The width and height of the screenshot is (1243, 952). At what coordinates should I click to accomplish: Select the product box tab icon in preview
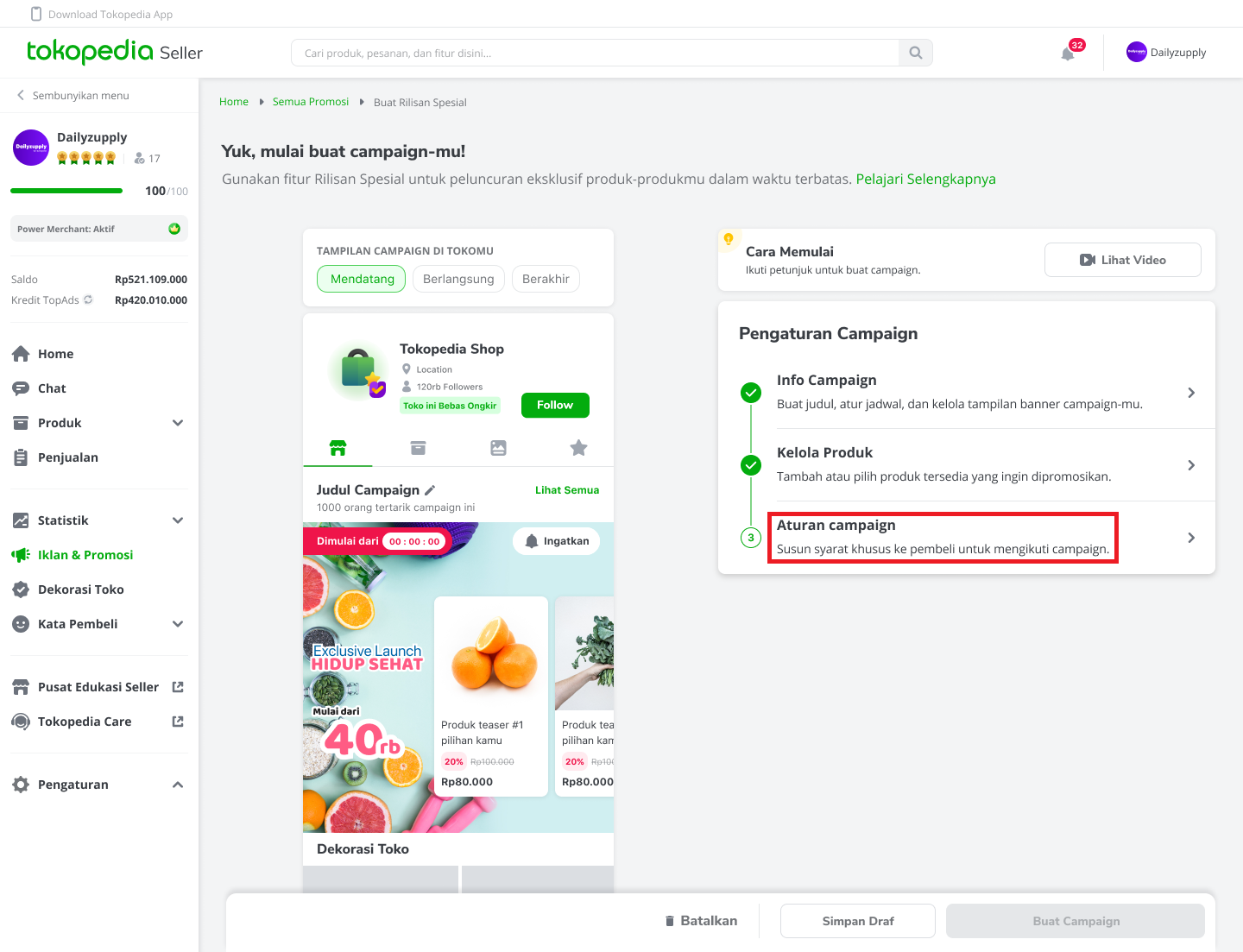[418, 447]
